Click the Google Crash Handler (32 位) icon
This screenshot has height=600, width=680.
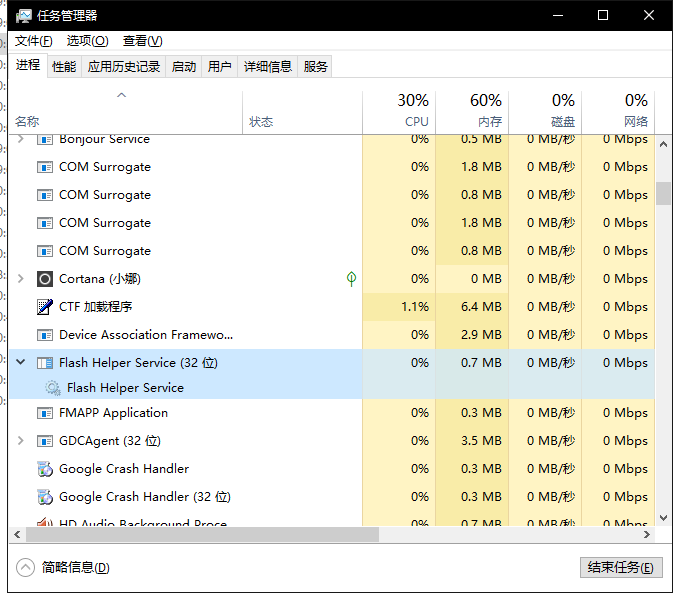45,497
